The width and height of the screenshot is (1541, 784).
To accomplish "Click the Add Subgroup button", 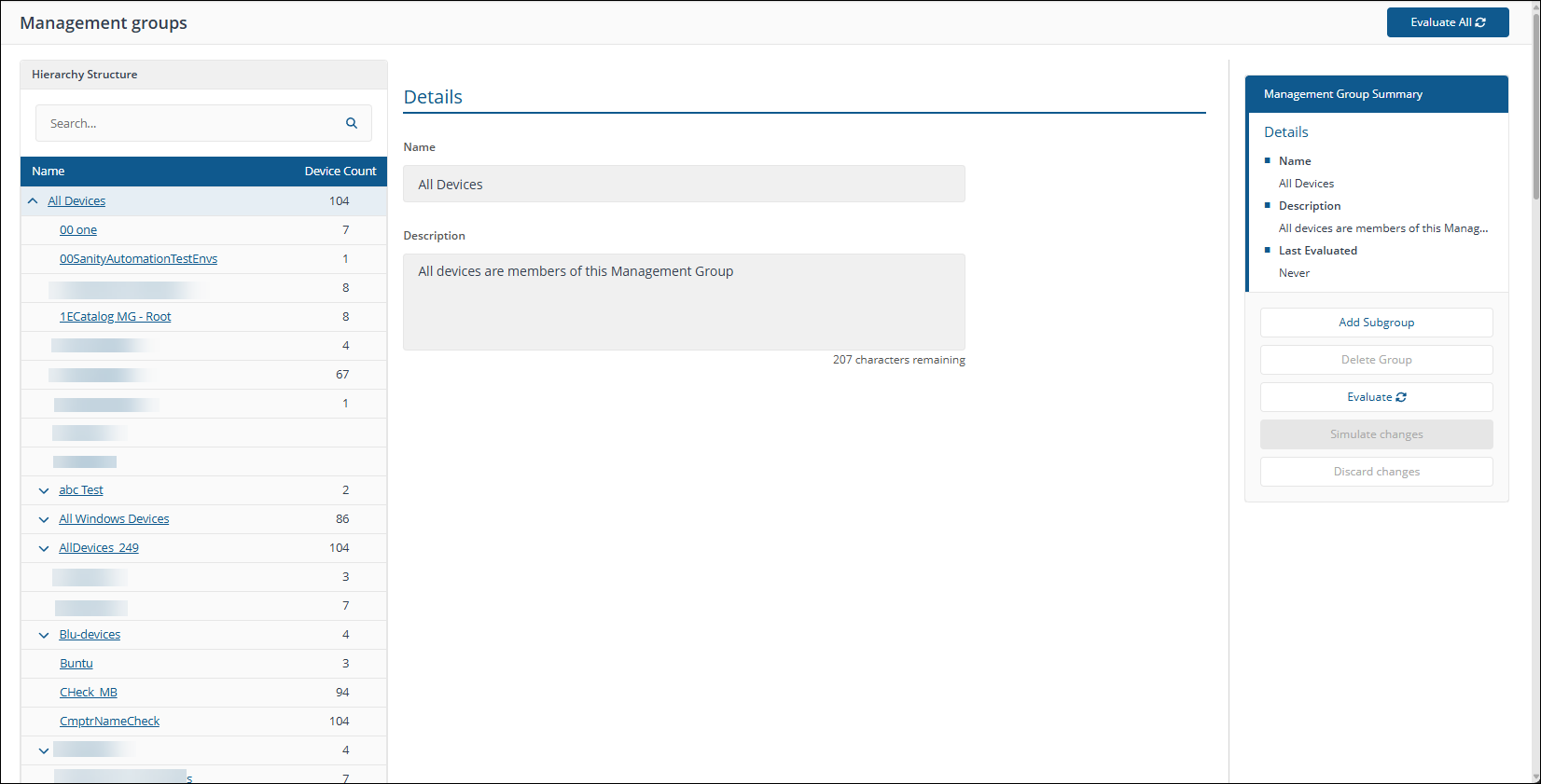I will pos(1376,323).
